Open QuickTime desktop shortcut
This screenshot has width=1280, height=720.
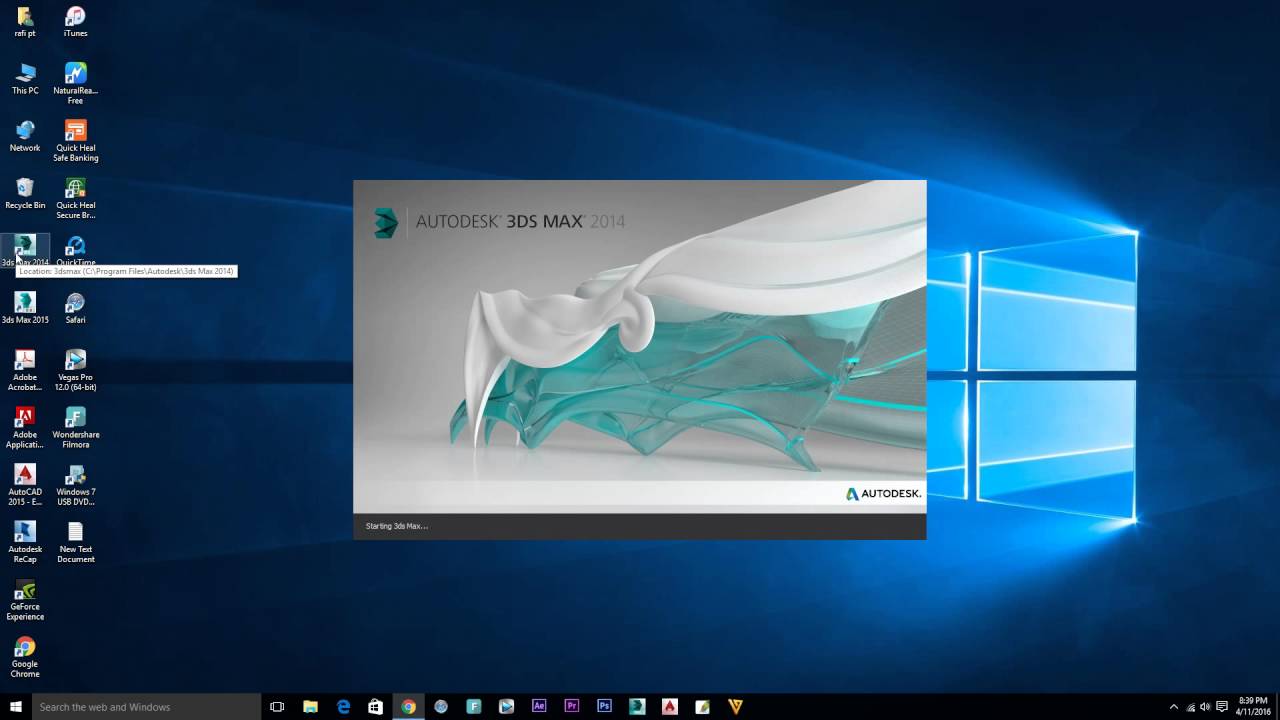75,251
